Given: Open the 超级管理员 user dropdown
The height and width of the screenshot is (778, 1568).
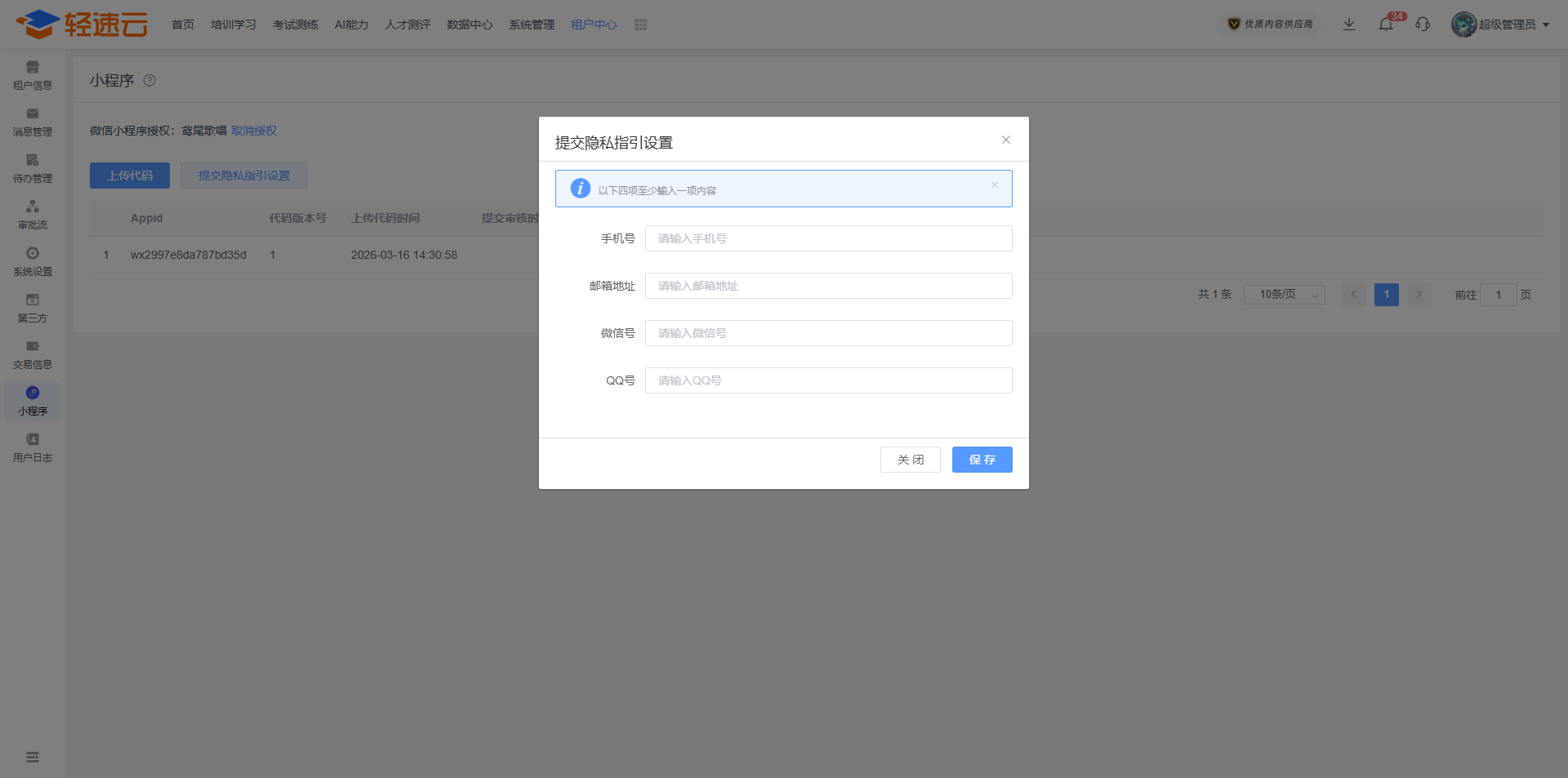Looking at the screenshot, I should [x=1503, y=24].
